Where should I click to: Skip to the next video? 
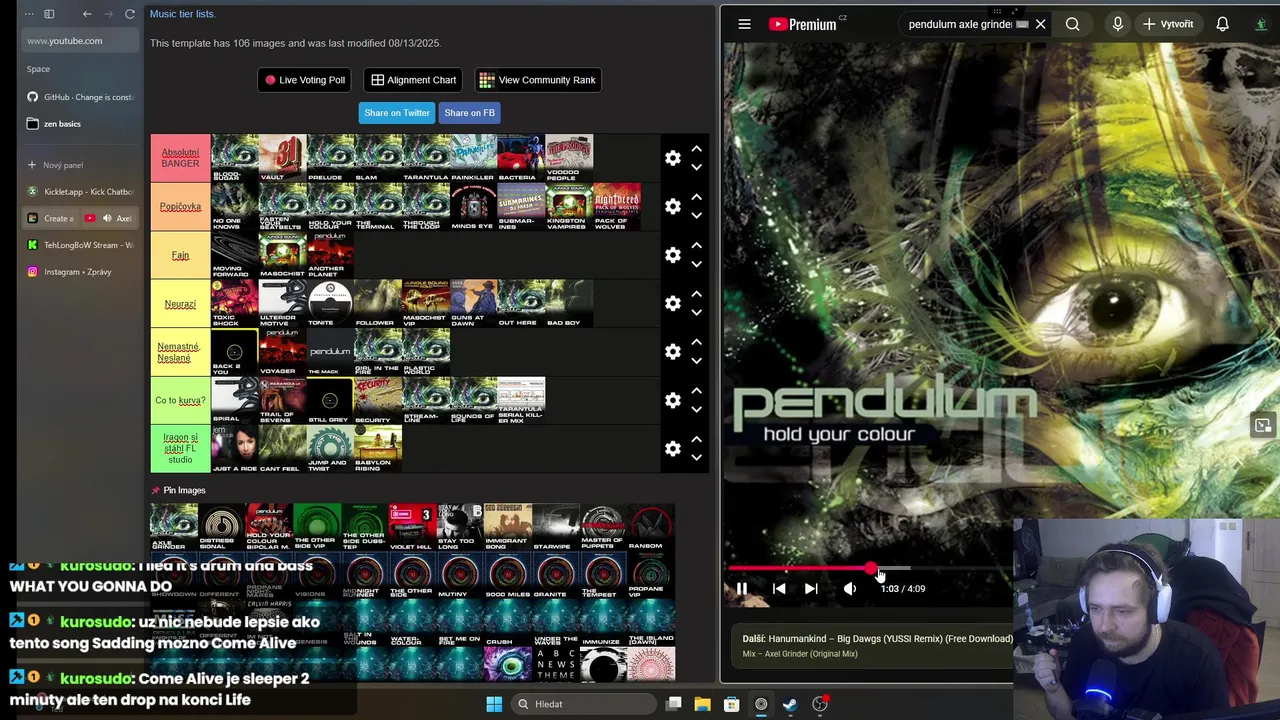[x=811, y=589]
